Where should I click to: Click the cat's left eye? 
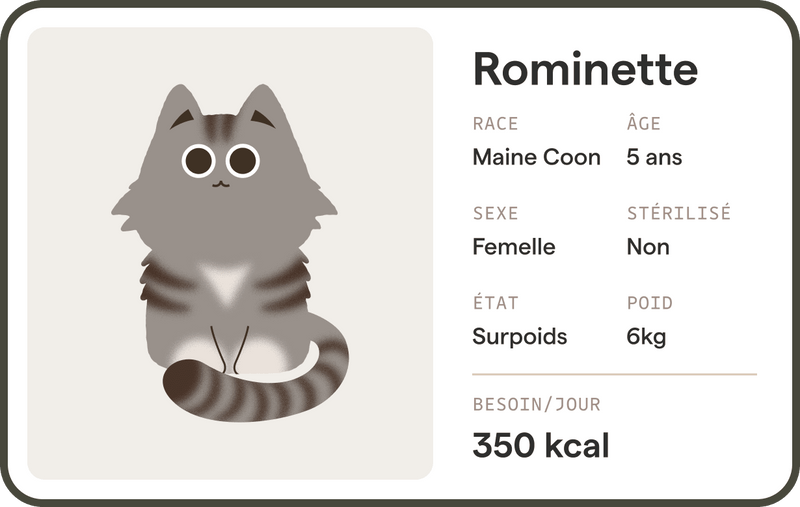[200, 160]
